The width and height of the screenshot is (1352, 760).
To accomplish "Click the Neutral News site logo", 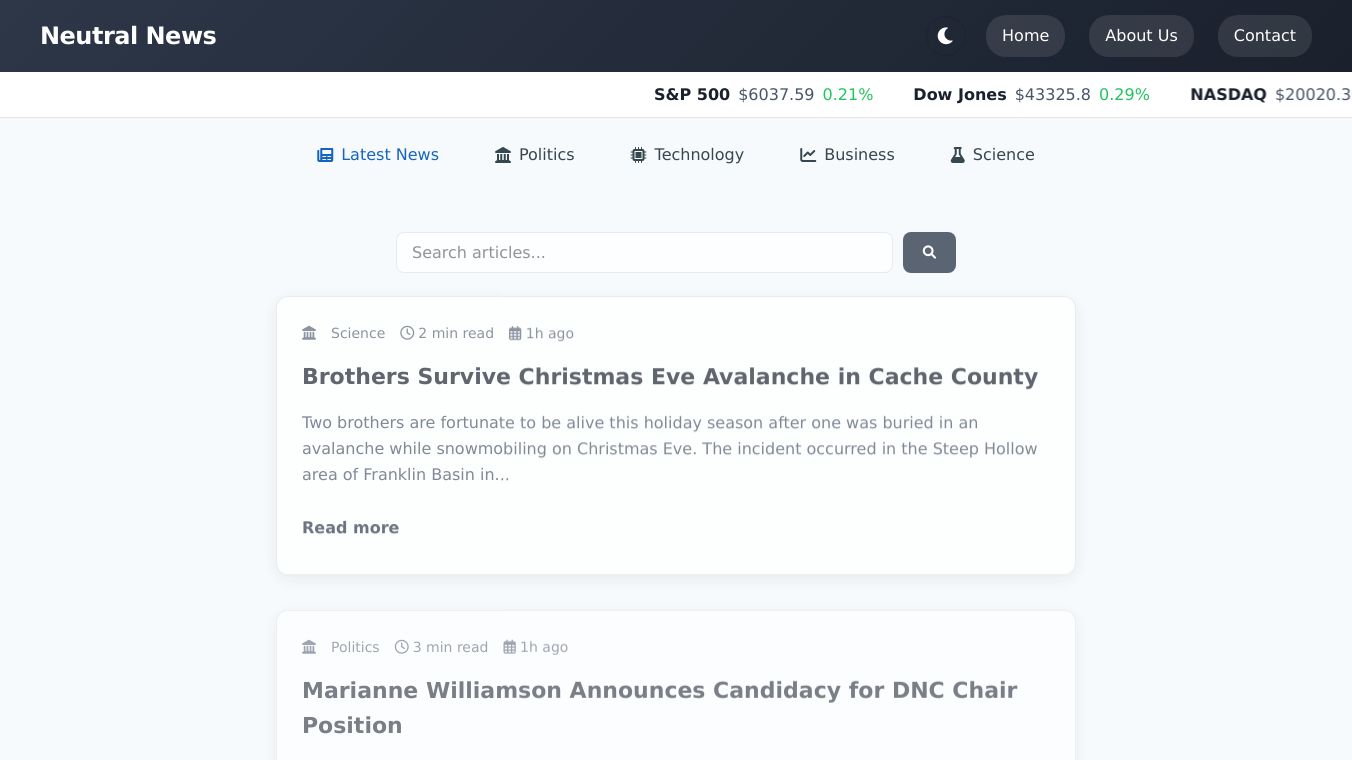I will [128, 36].
